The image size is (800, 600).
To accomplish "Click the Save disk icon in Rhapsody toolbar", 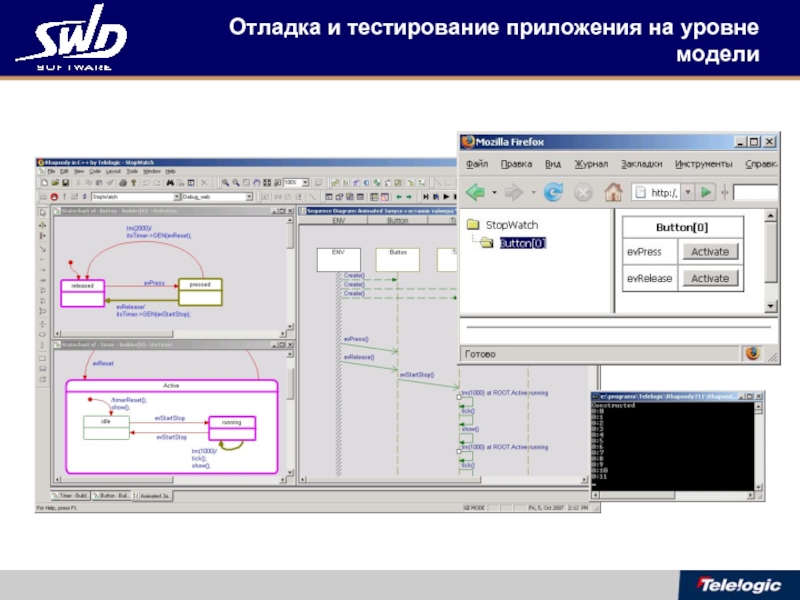I will 65,183.
